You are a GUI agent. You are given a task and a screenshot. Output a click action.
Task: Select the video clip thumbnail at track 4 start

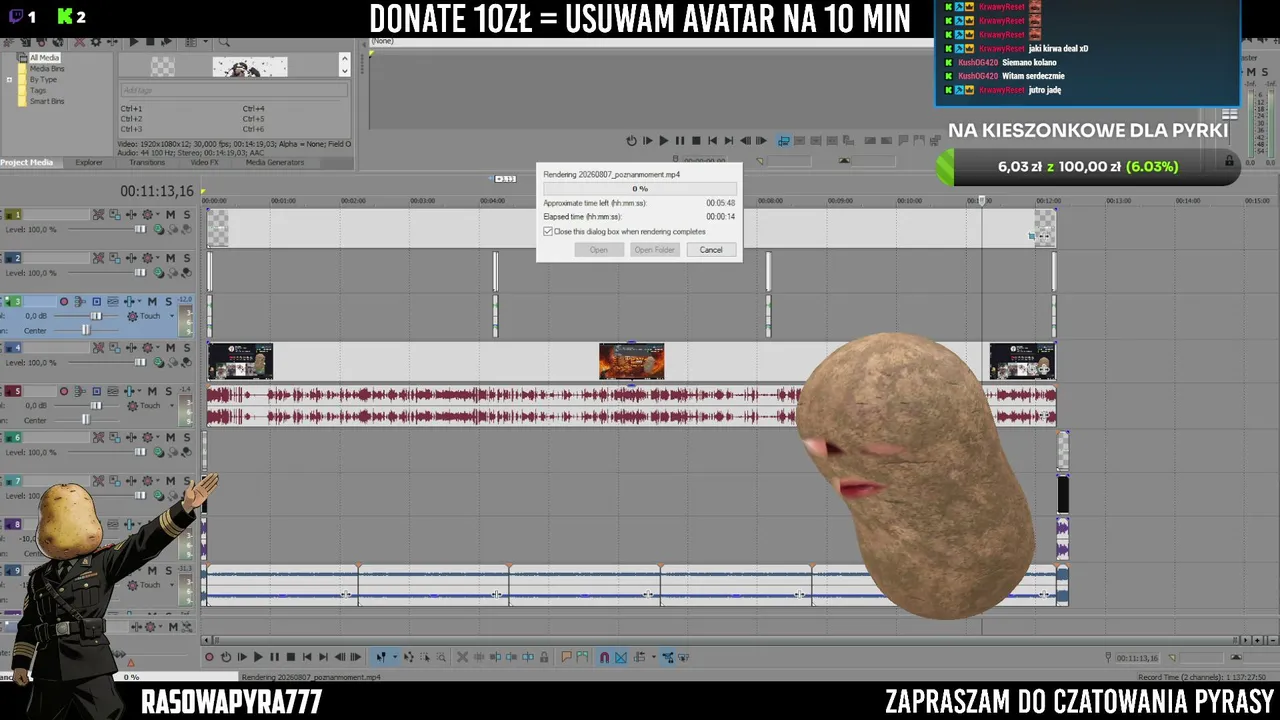[240, 361]
